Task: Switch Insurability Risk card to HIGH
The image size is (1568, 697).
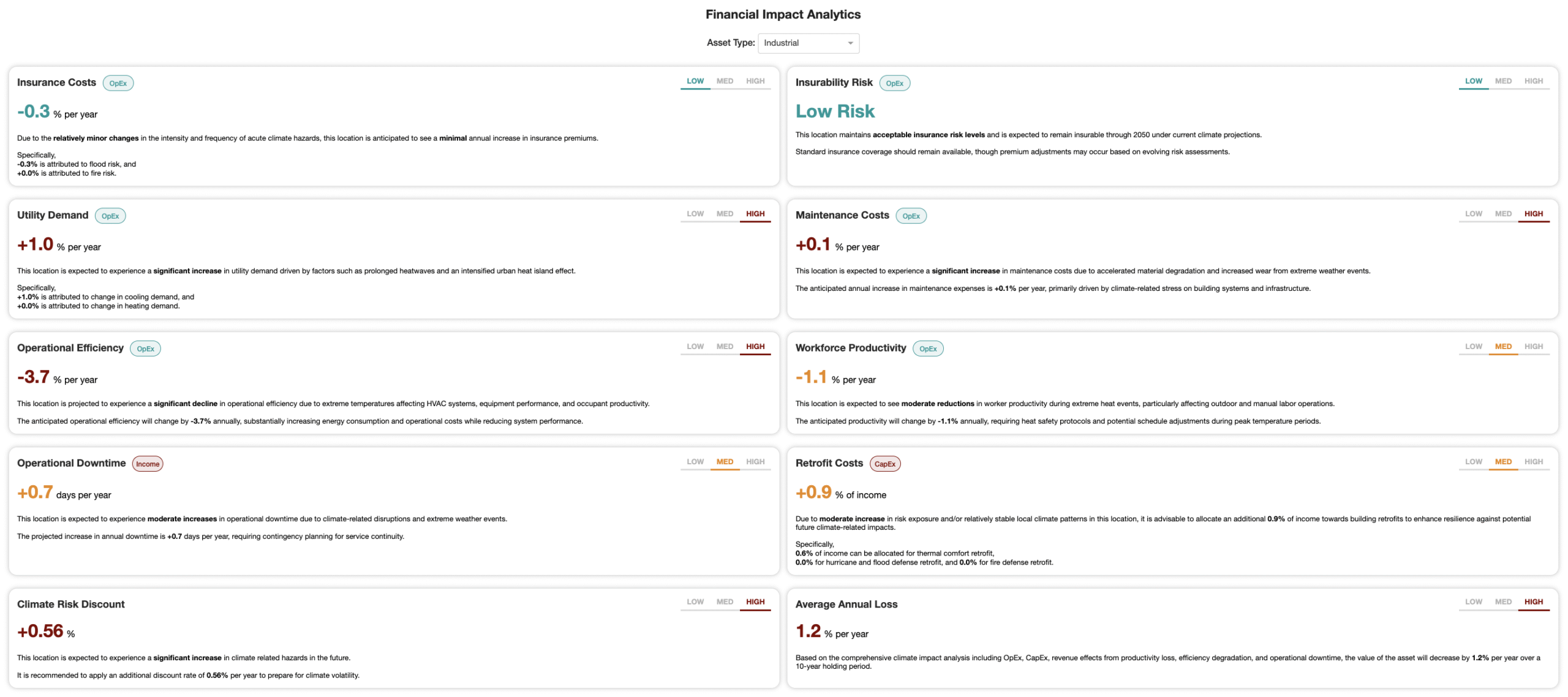Action: click(1533, 81)
